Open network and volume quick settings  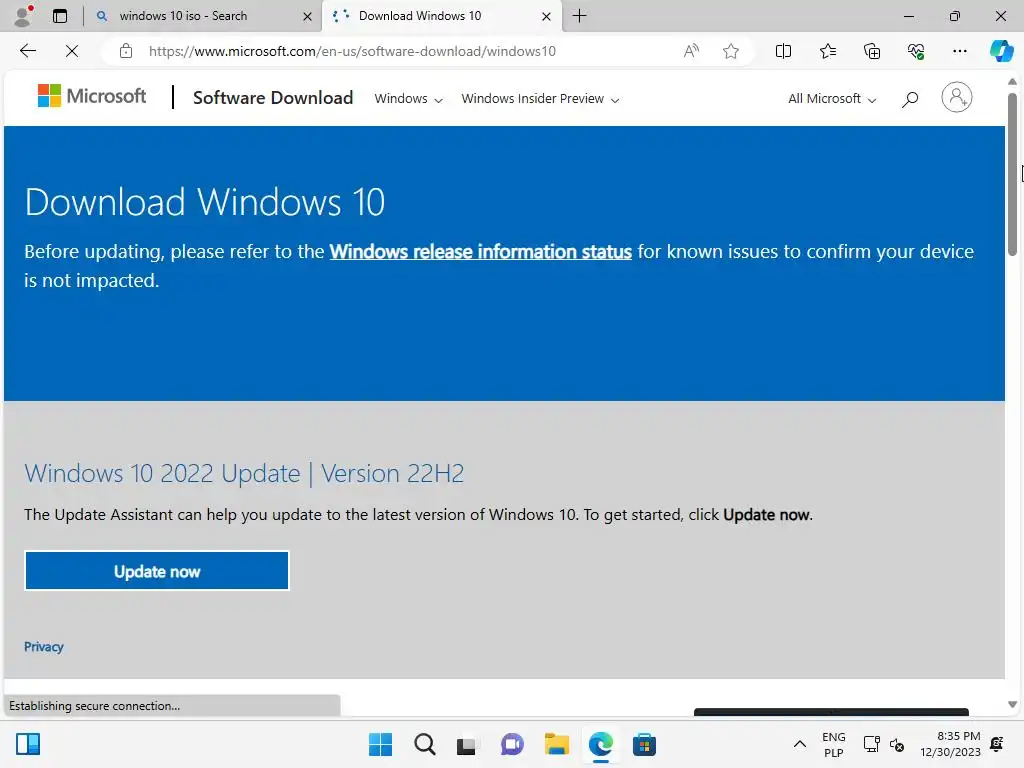click(x=884, y=744)
